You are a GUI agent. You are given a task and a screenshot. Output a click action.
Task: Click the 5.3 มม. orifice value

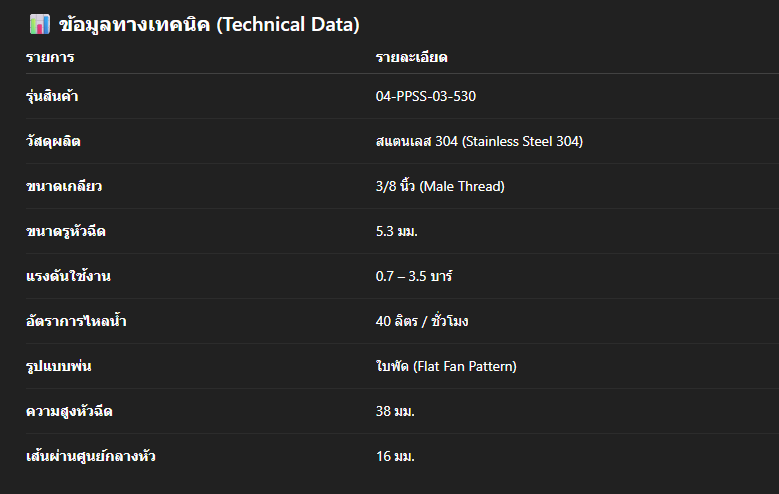pos(397,232)
